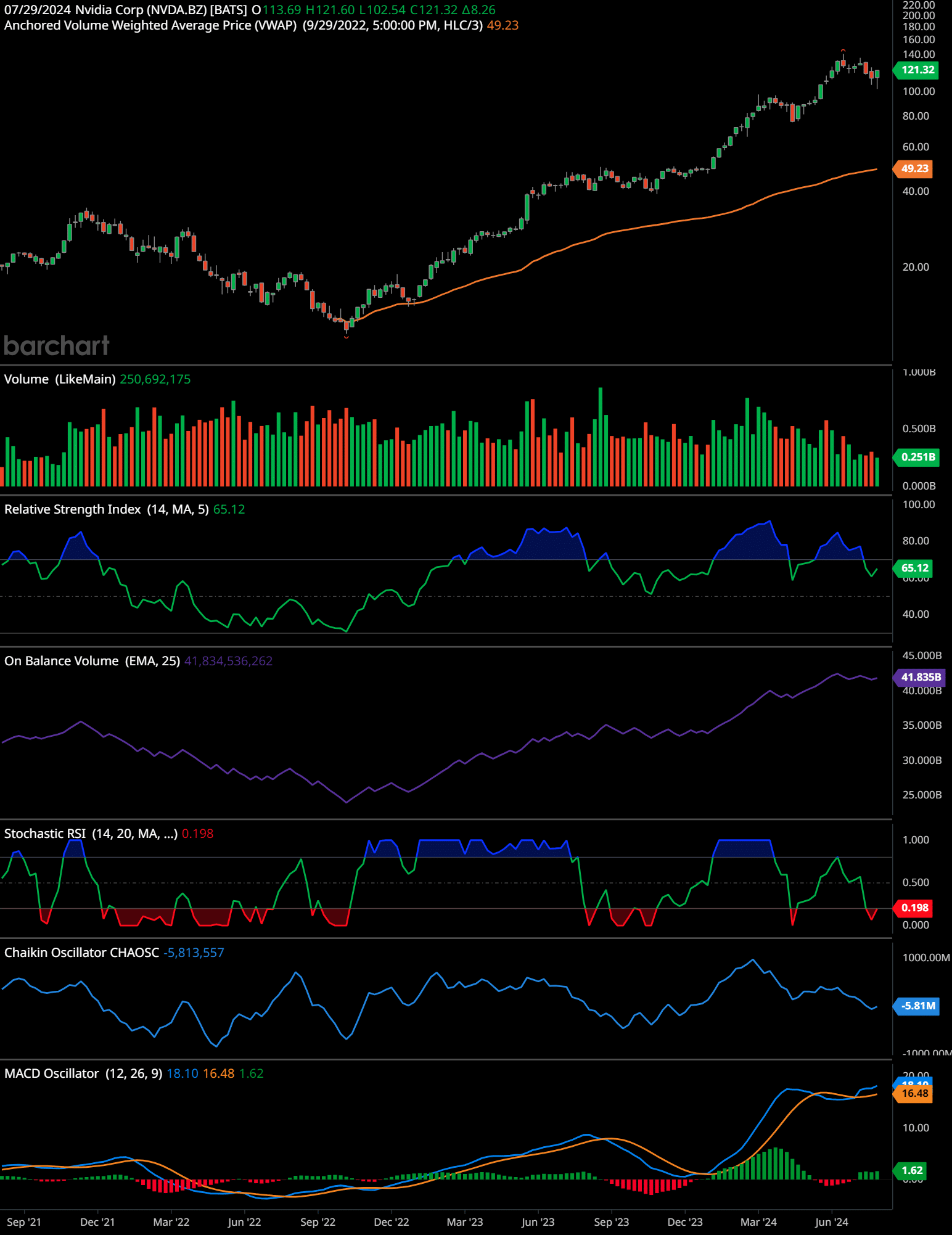Click the Mar '23 date label
The height and width of the screenshot is (1235, 952).
[465, 1222]
